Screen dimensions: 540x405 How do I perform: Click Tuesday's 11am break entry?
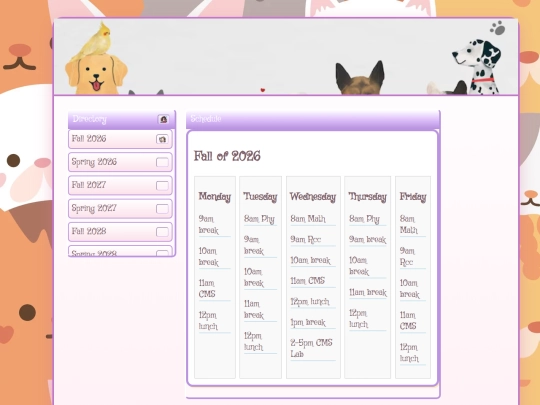[x=260, y=310]
